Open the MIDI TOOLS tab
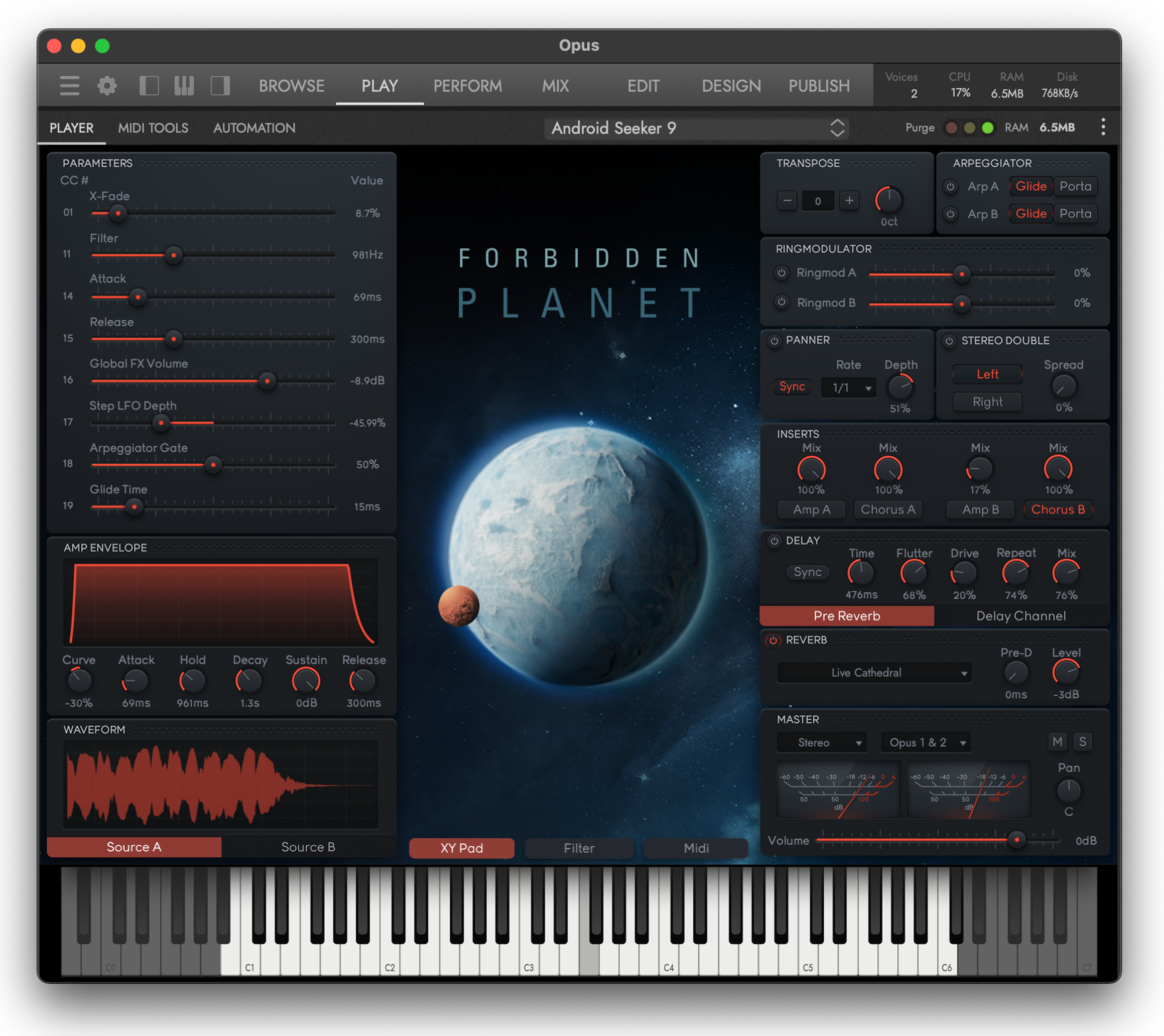The image size is (1164, 1036). pos(153,128)
